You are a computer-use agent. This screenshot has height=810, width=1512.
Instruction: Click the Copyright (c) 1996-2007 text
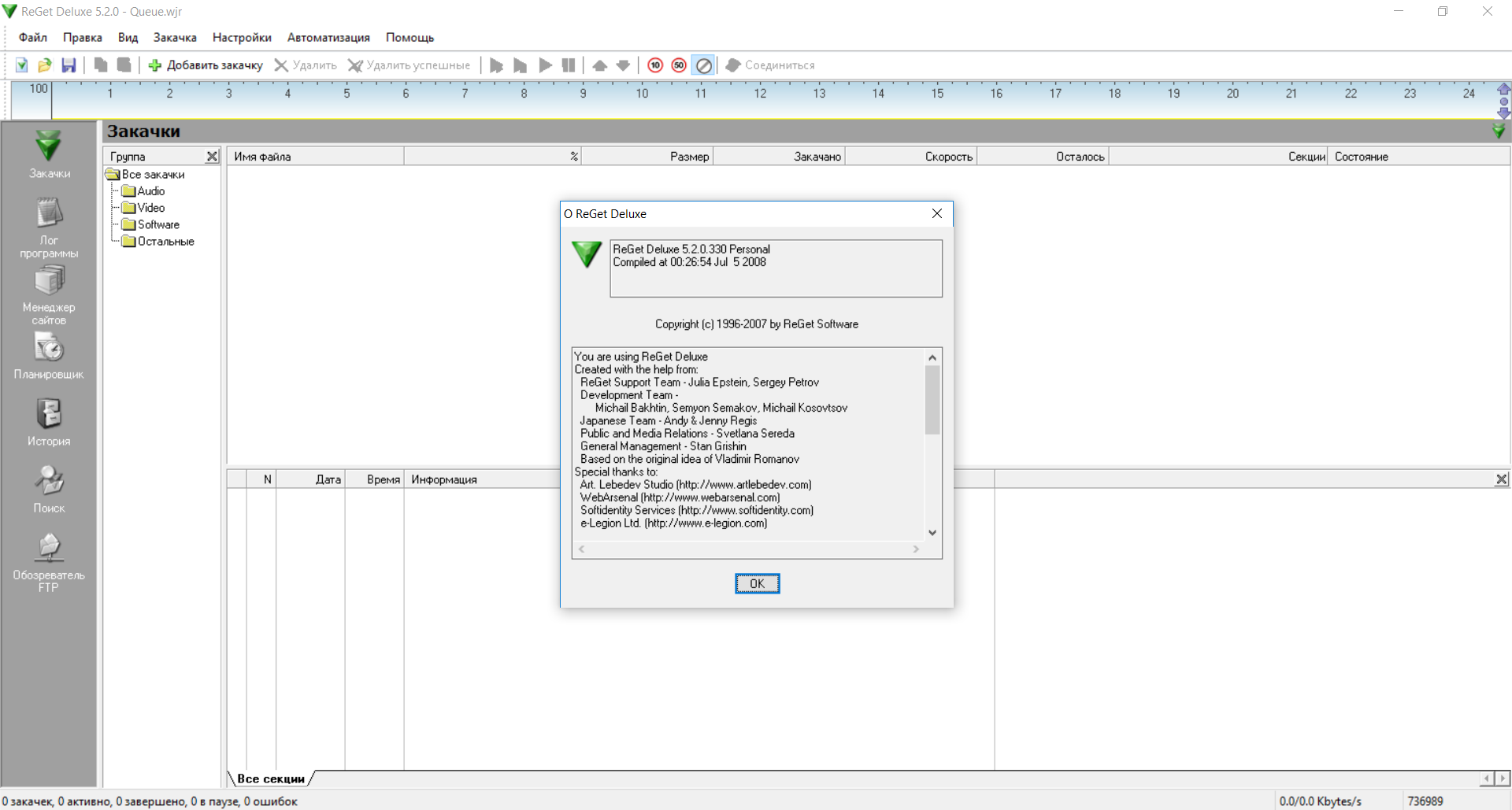(x=757, y=324)
